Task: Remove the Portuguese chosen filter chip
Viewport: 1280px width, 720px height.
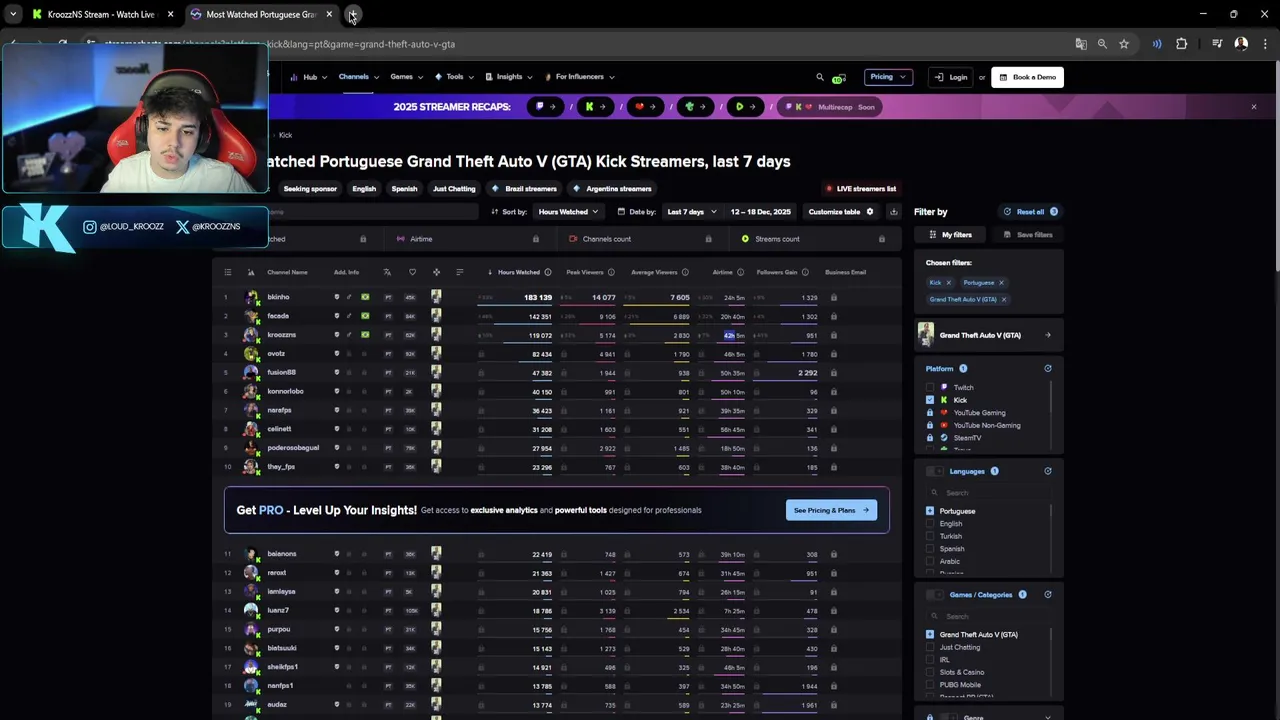Action: [x=1001, y=283]
